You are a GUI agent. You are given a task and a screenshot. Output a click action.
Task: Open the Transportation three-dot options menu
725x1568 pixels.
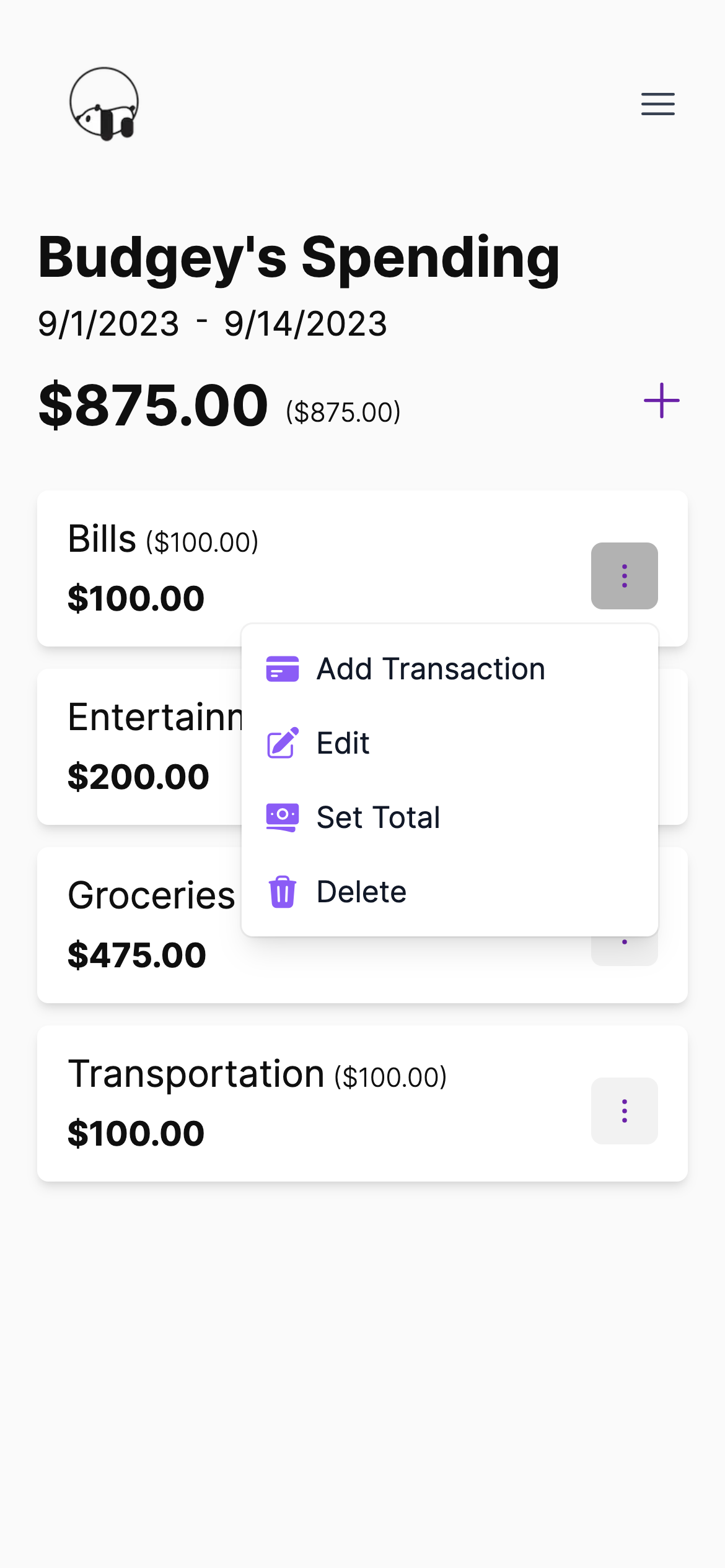[624, 1111]
